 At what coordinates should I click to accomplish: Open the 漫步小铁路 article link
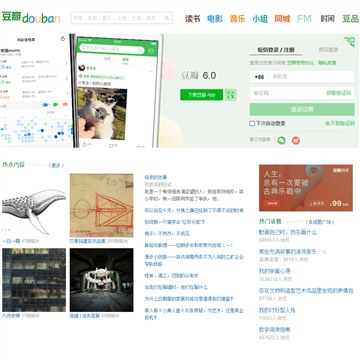pos(194,260)
